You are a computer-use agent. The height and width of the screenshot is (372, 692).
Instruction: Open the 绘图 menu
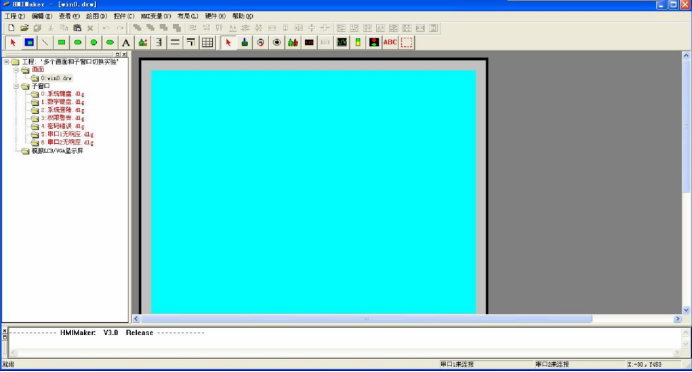[x=96, y=16]
